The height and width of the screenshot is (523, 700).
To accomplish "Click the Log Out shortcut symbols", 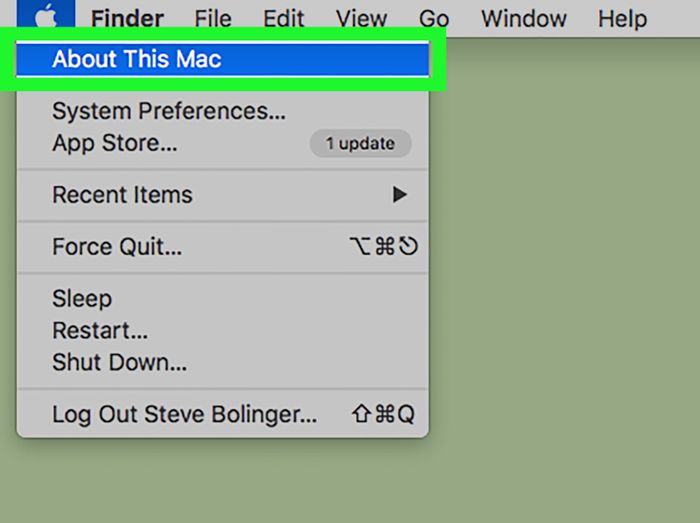I will tap(383, 414).
